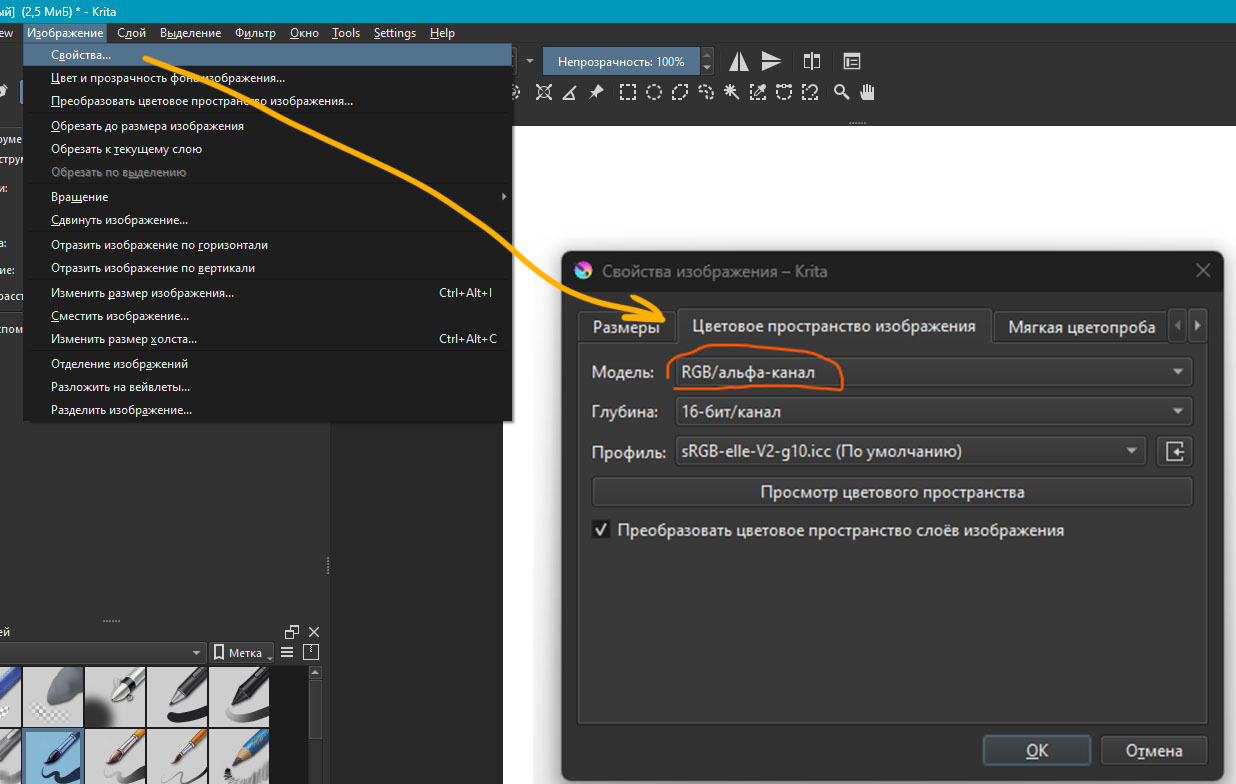Viewport: 1236px width, 784px height.
Task: Click the import profile icon button
Action: pos(1175,452)
